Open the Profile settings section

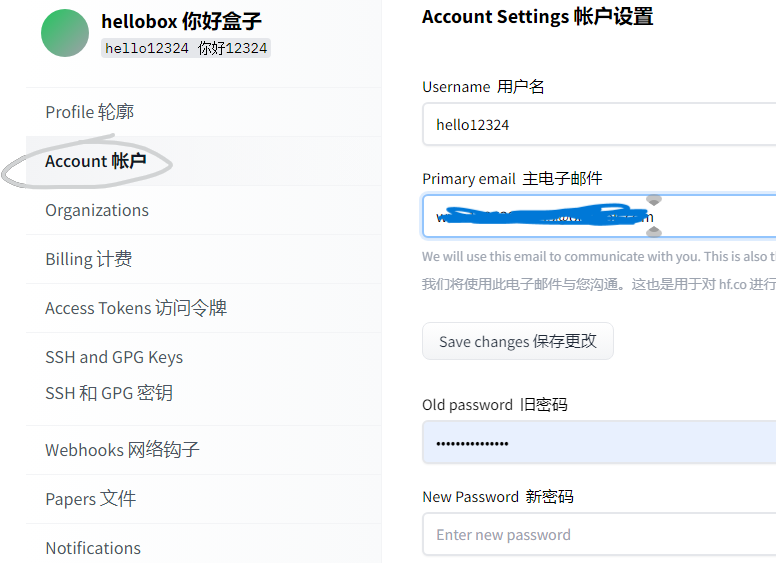tap(89, 112)
